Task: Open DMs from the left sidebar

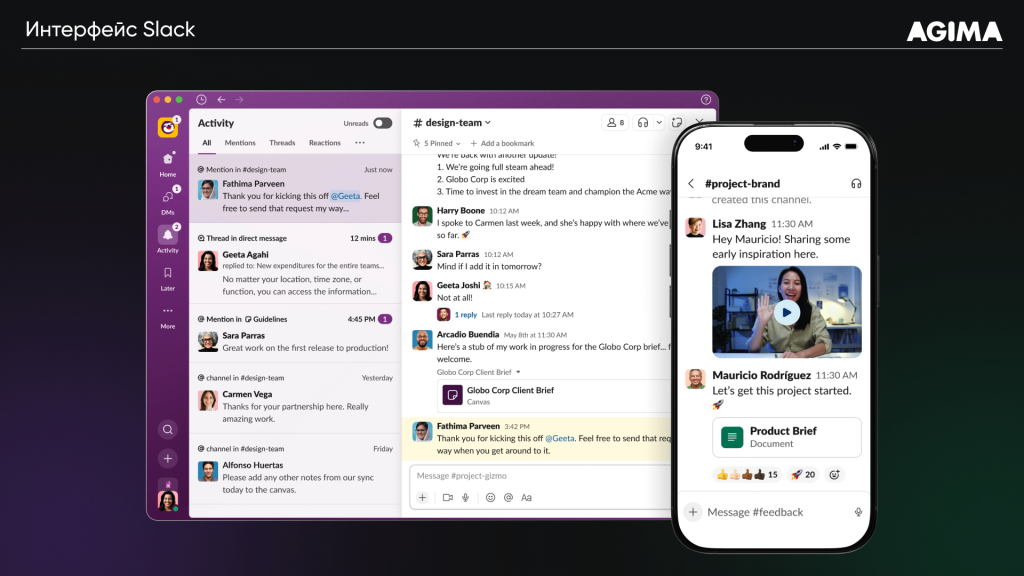Action: (x=168, y=198)
